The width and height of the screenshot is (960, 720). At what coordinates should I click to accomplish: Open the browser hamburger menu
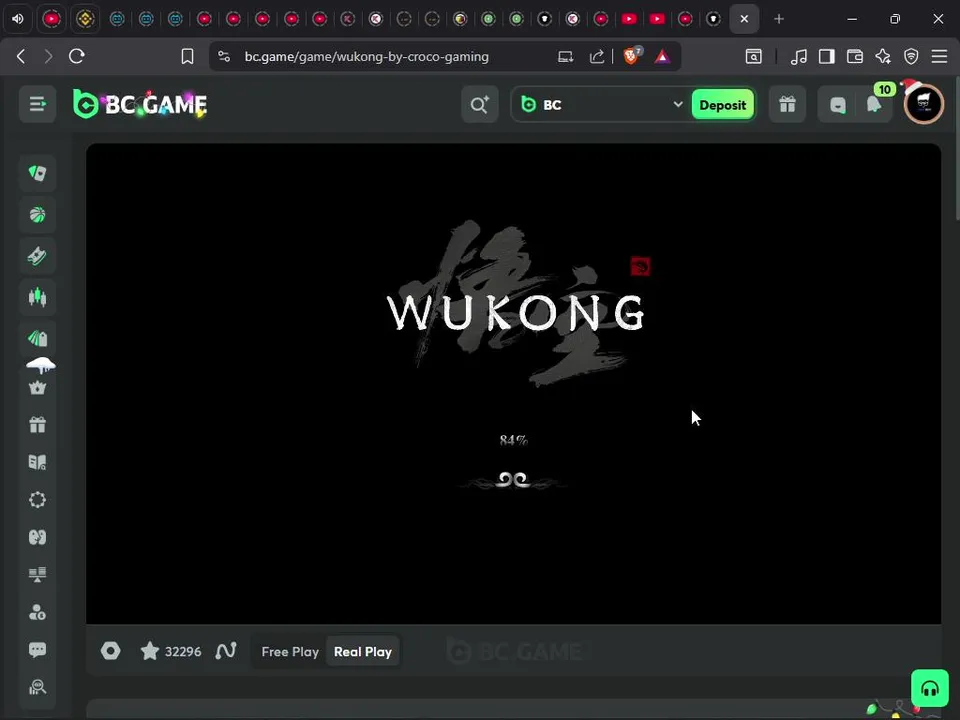tap(939, 56)
